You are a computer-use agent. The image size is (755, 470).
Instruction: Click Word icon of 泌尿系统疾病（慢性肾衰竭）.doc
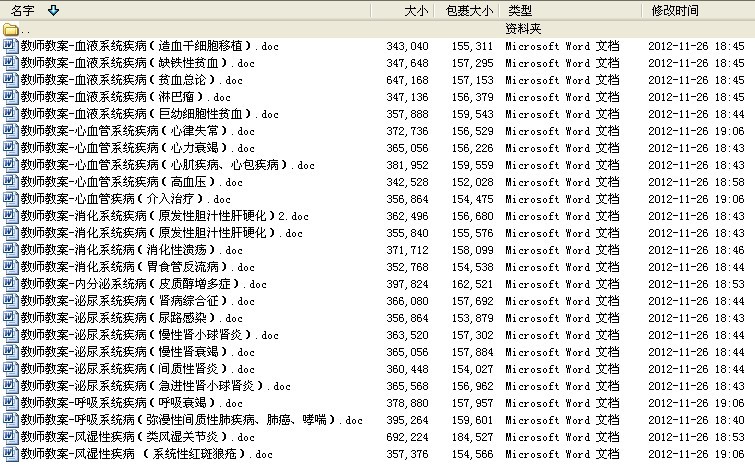[x=11, y=352]
